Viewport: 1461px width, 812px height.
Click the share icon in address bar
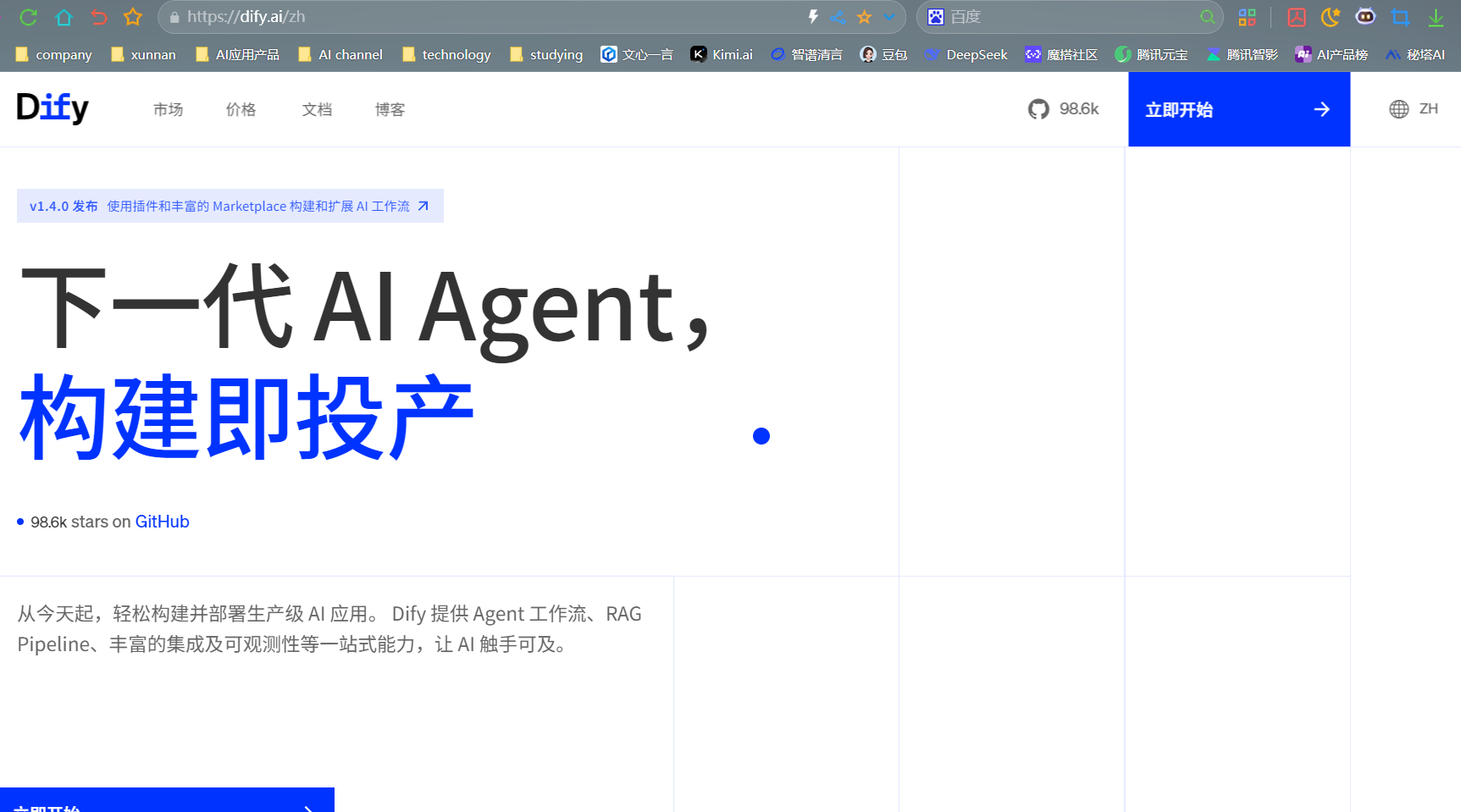838,17
